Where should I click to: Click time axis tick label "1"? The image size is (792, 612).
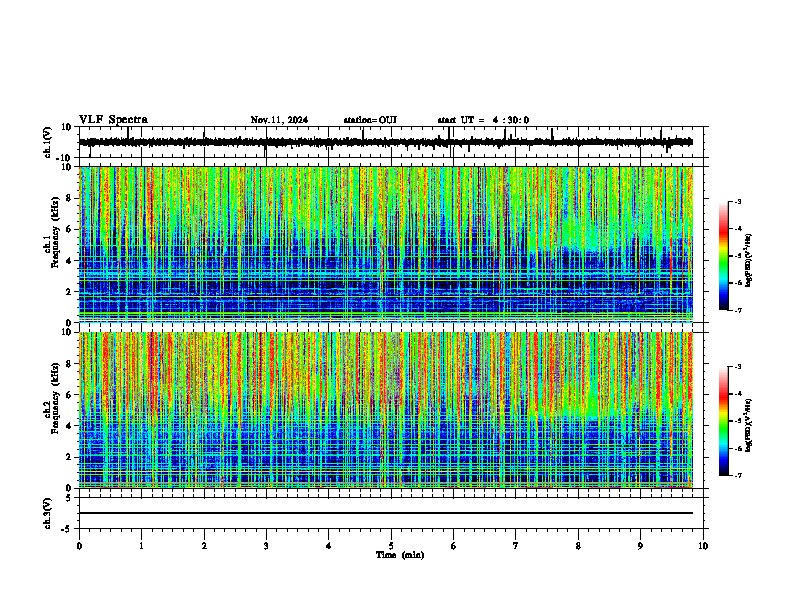[x=141, y=546]
